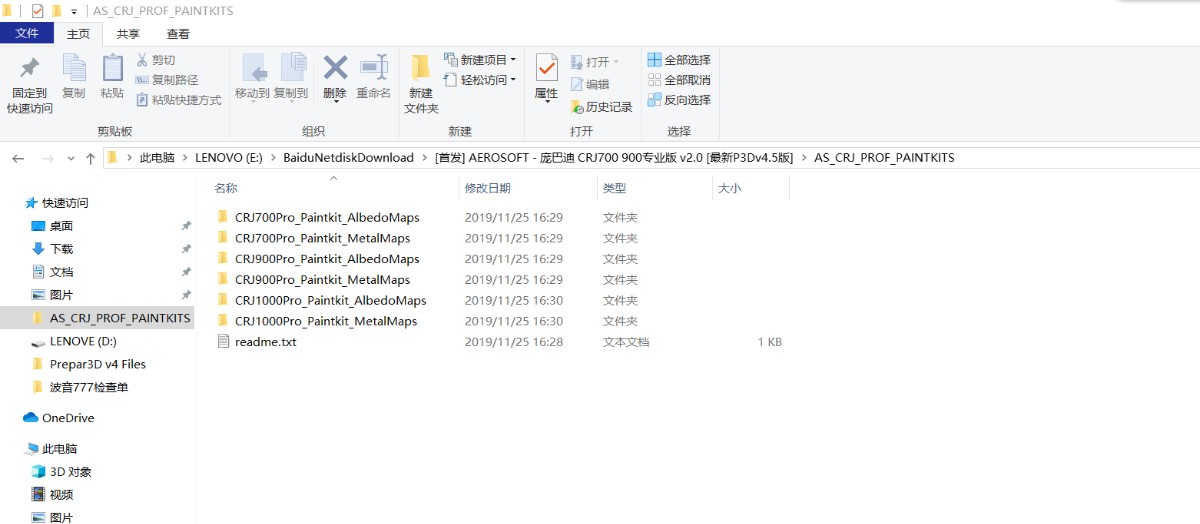Sort by Date modified (修改日期) column
Image resolution: width=1200 pixels, height=524 pixels.
488,188
